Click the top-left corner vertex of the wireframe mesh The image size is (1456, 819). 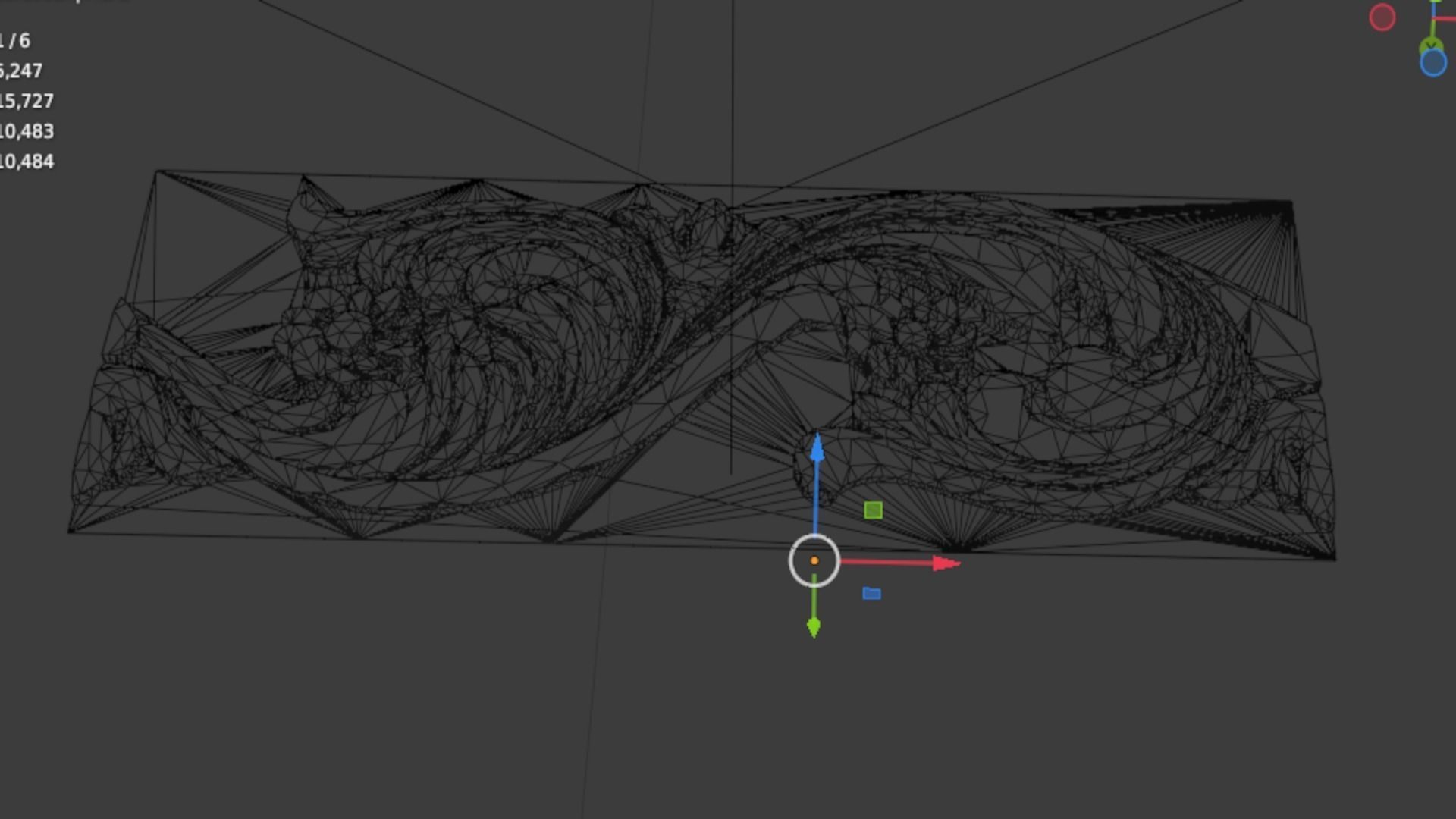point(157,172)
